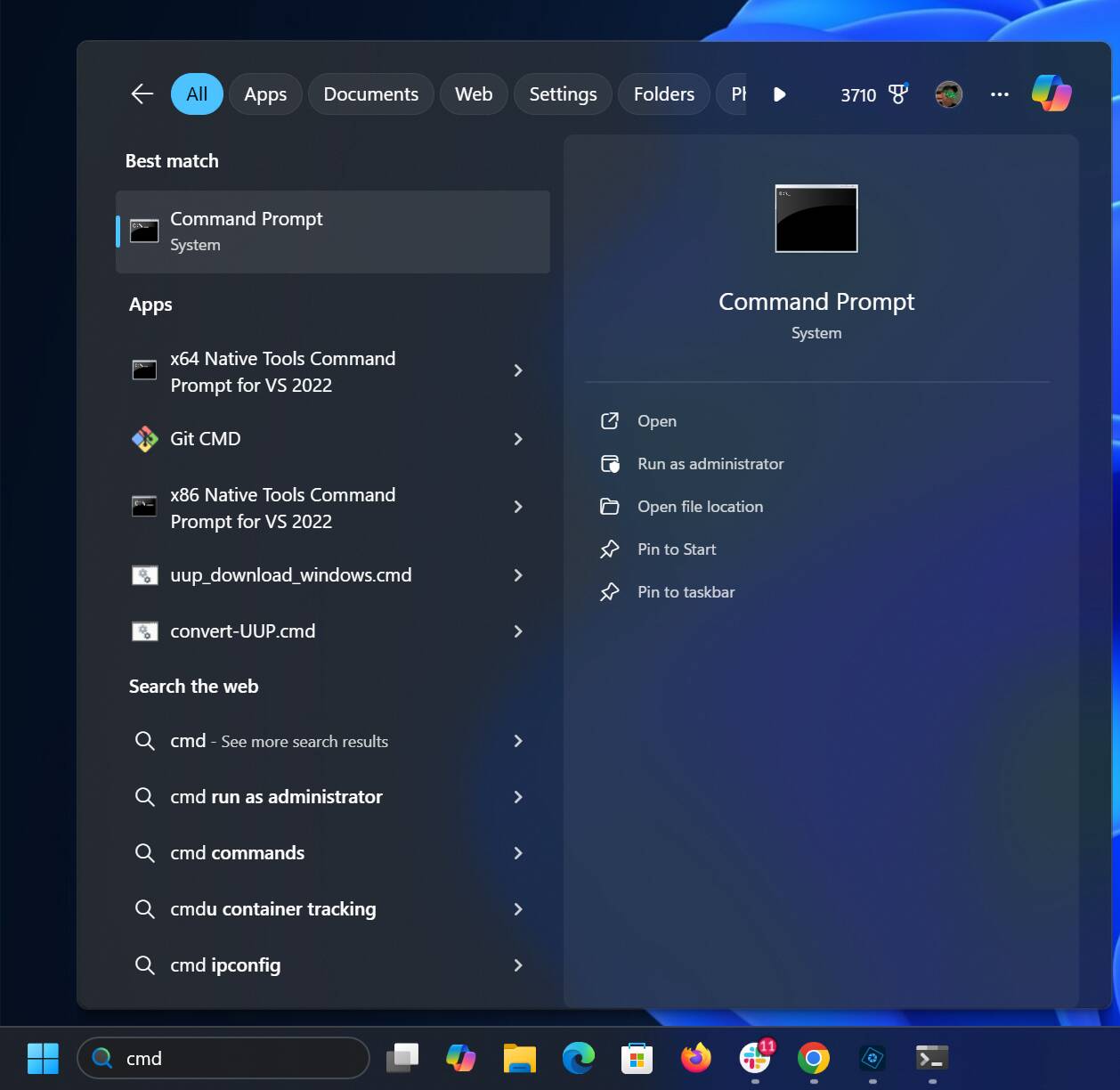Select the 'cmd commands' web suggestion
Screen dimensions: 1120x1090
coord(237,853)
